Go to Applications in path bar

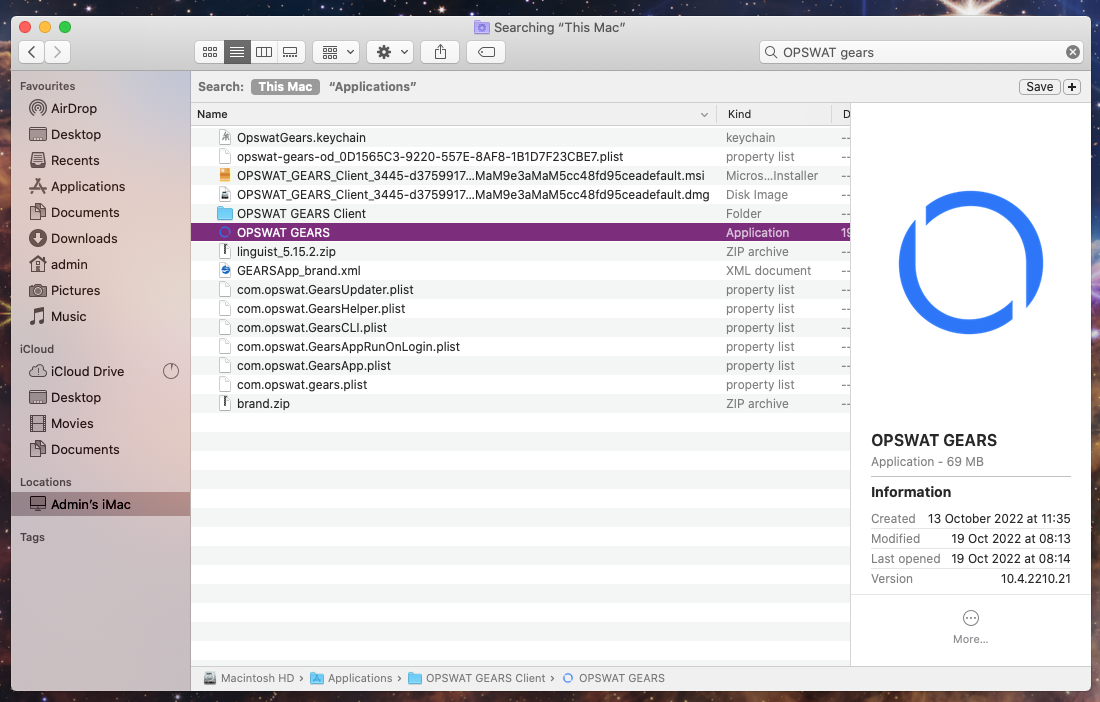coord(351,678)
